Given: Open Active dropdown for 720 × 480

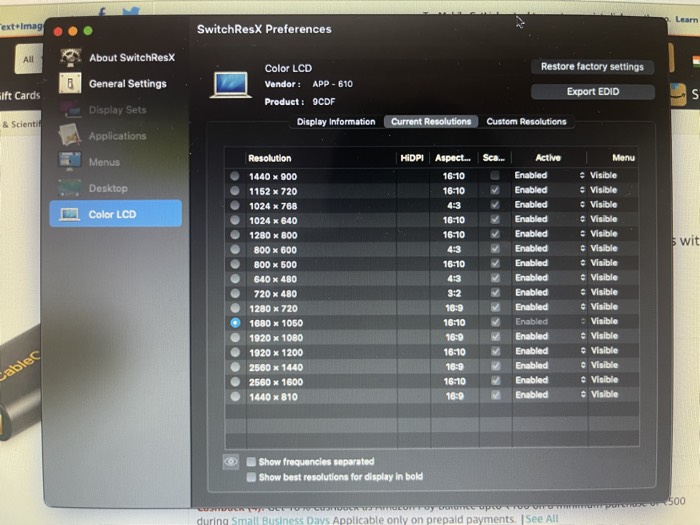Looking at the screenshot, I should [549, 292].
